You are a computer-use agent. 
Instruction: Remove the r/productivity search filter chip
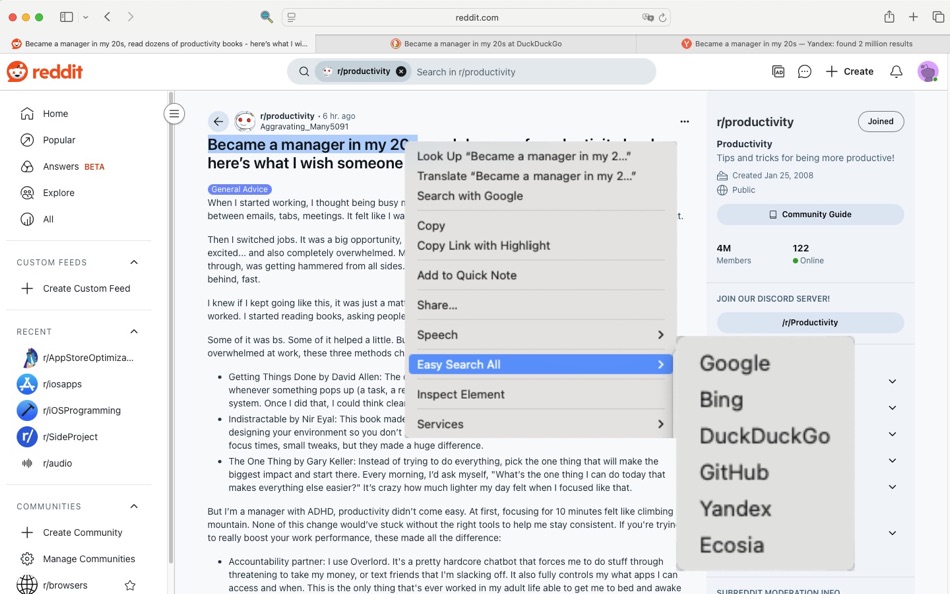[x=400, y=71]
